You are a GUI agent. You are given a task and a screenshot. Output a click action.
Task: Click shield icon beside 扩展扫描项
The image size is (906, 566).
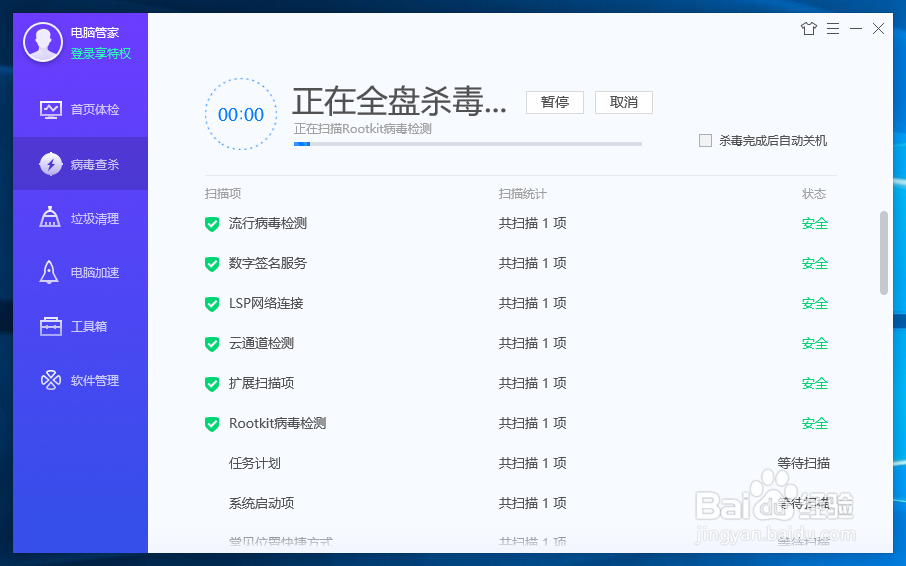pyautogui.click(x=212, y=384)
